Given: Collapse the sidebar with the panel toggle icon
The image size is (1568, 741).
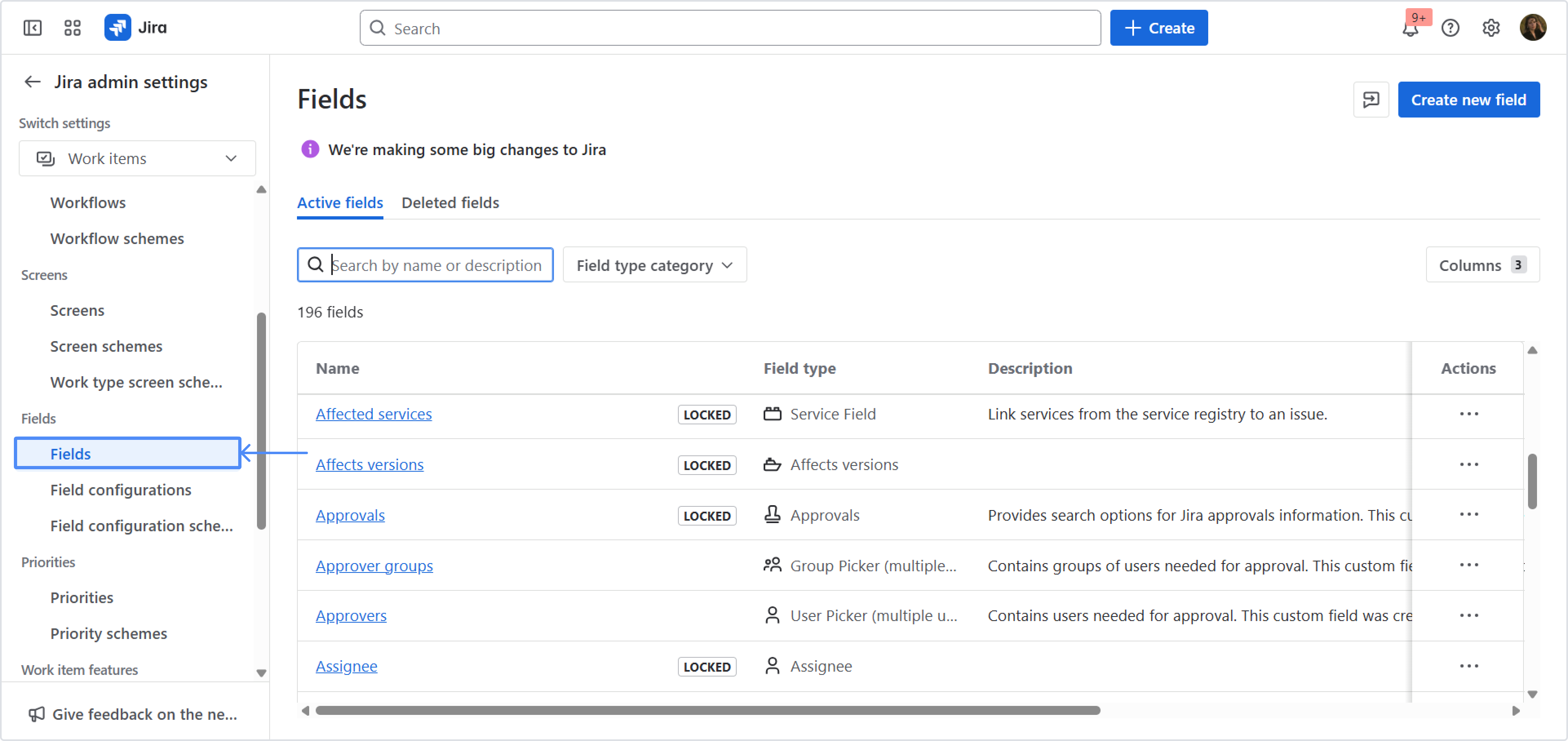Looking at the screenshot, I should [32, 28].
